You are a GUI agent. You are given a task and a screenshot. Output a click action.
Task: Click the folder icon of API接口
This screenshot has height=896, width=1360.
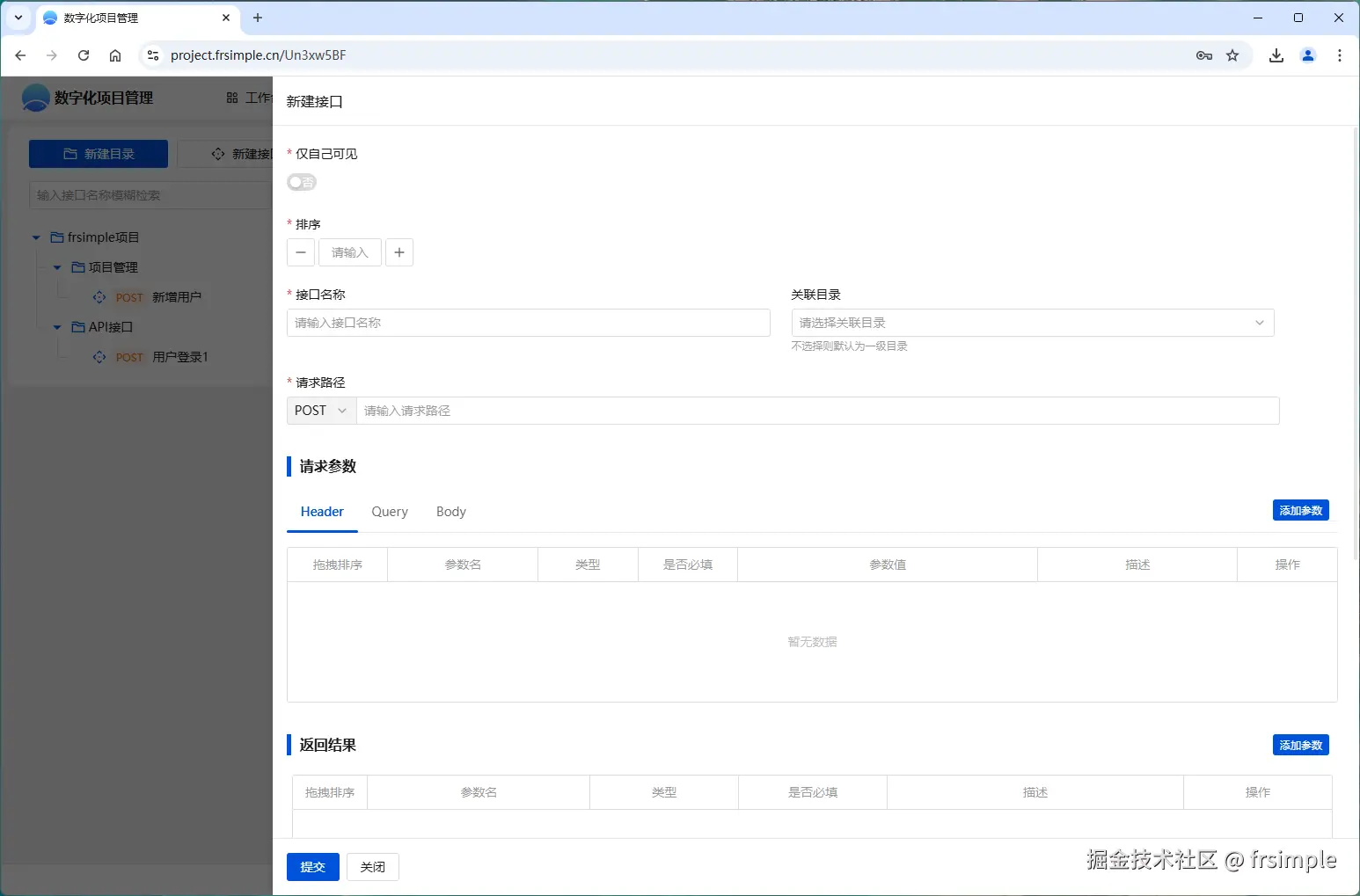(77, 326)
